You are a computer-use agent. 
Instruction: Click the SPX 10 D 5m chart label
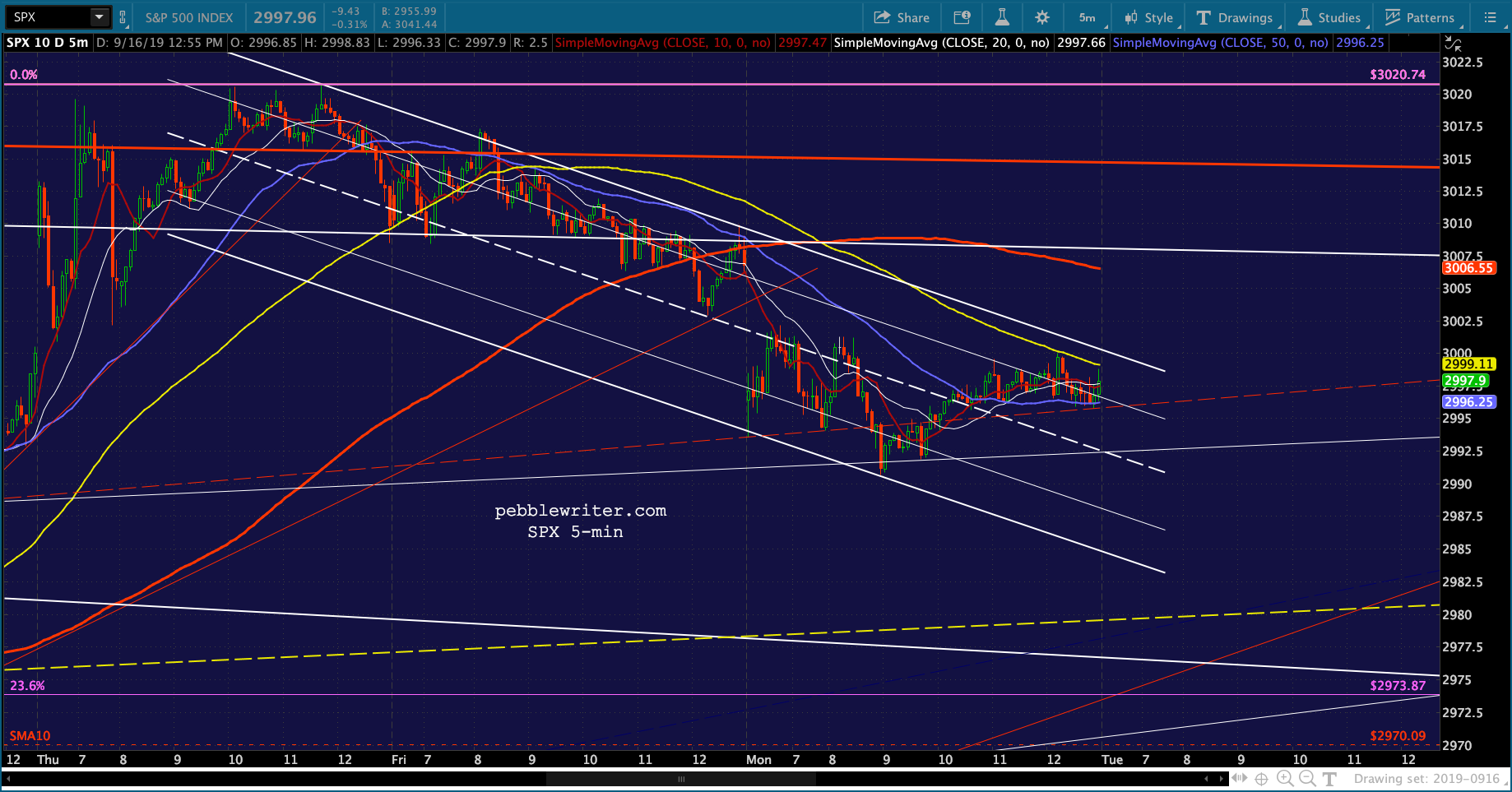point(48,43)
